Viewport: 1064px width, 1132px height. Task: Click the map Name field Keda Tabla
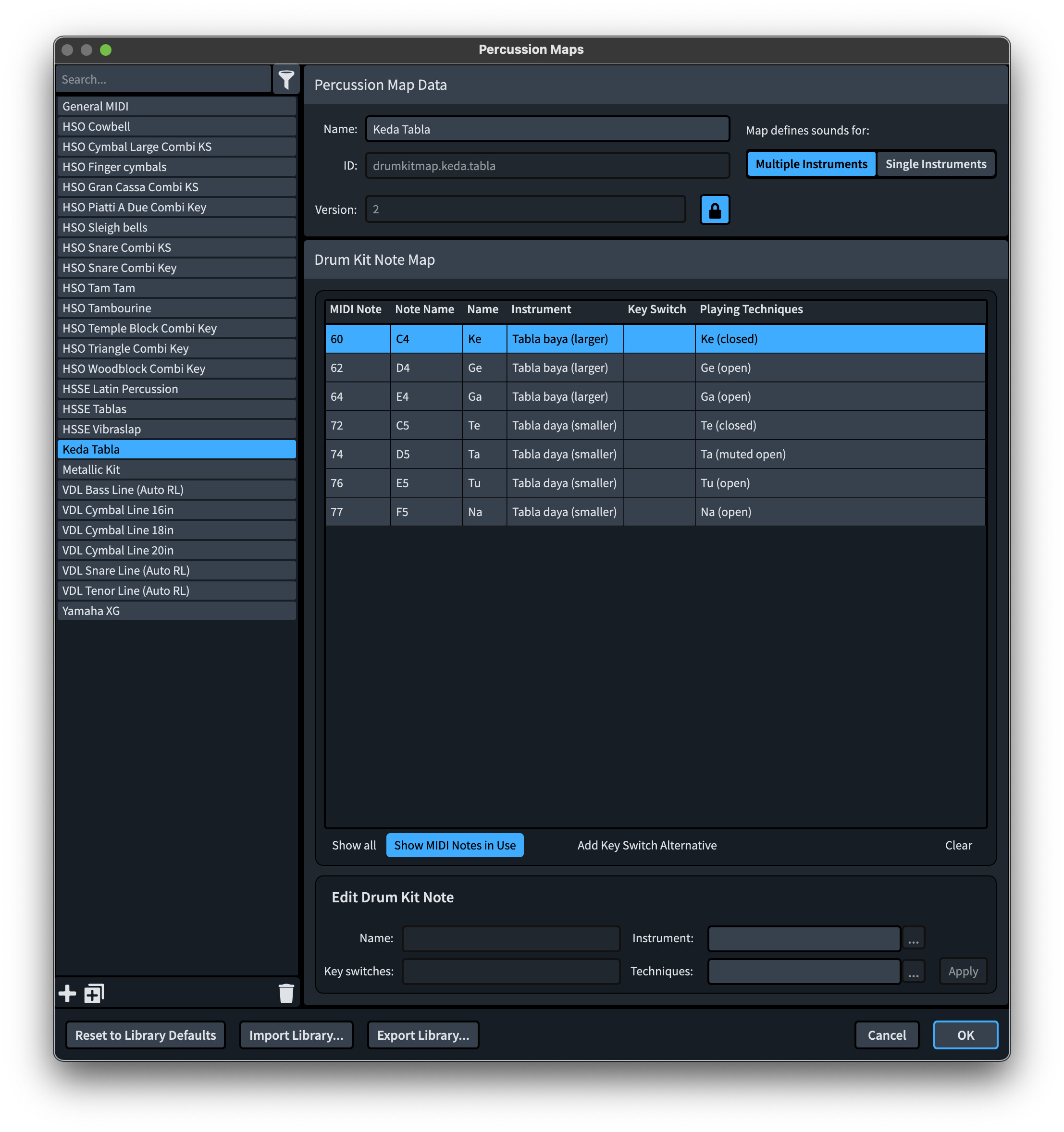click(x=547, y=129)
